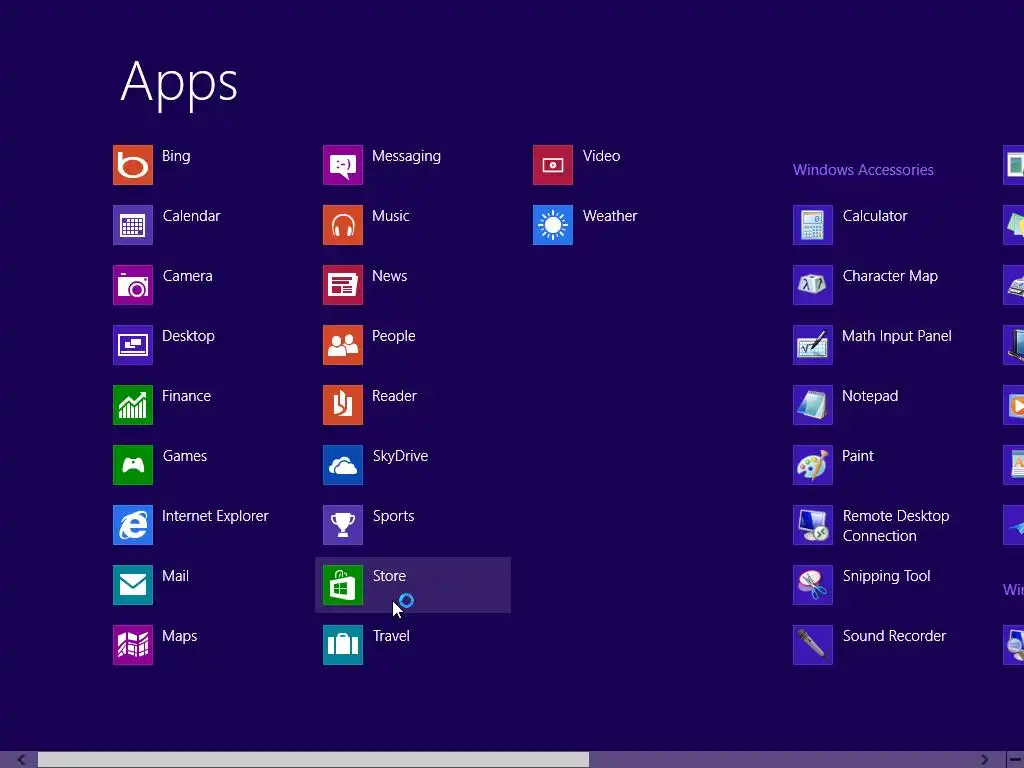
Task: Open the Maps app icon
Action: (133, 645)
